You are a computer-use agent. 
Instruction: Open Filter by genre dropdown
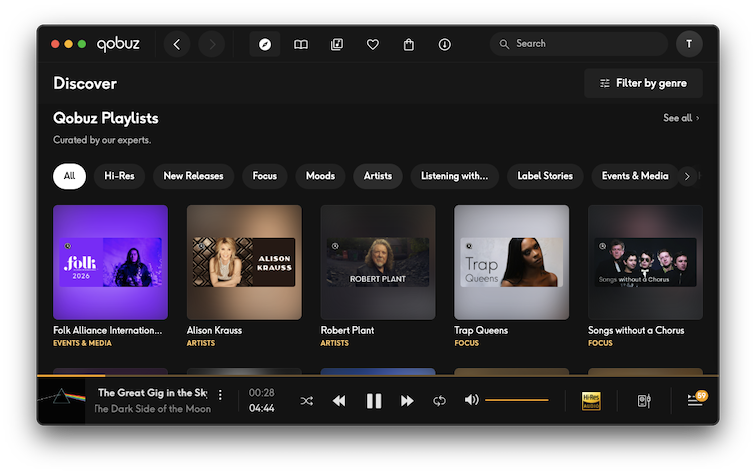tap(643, 83)
